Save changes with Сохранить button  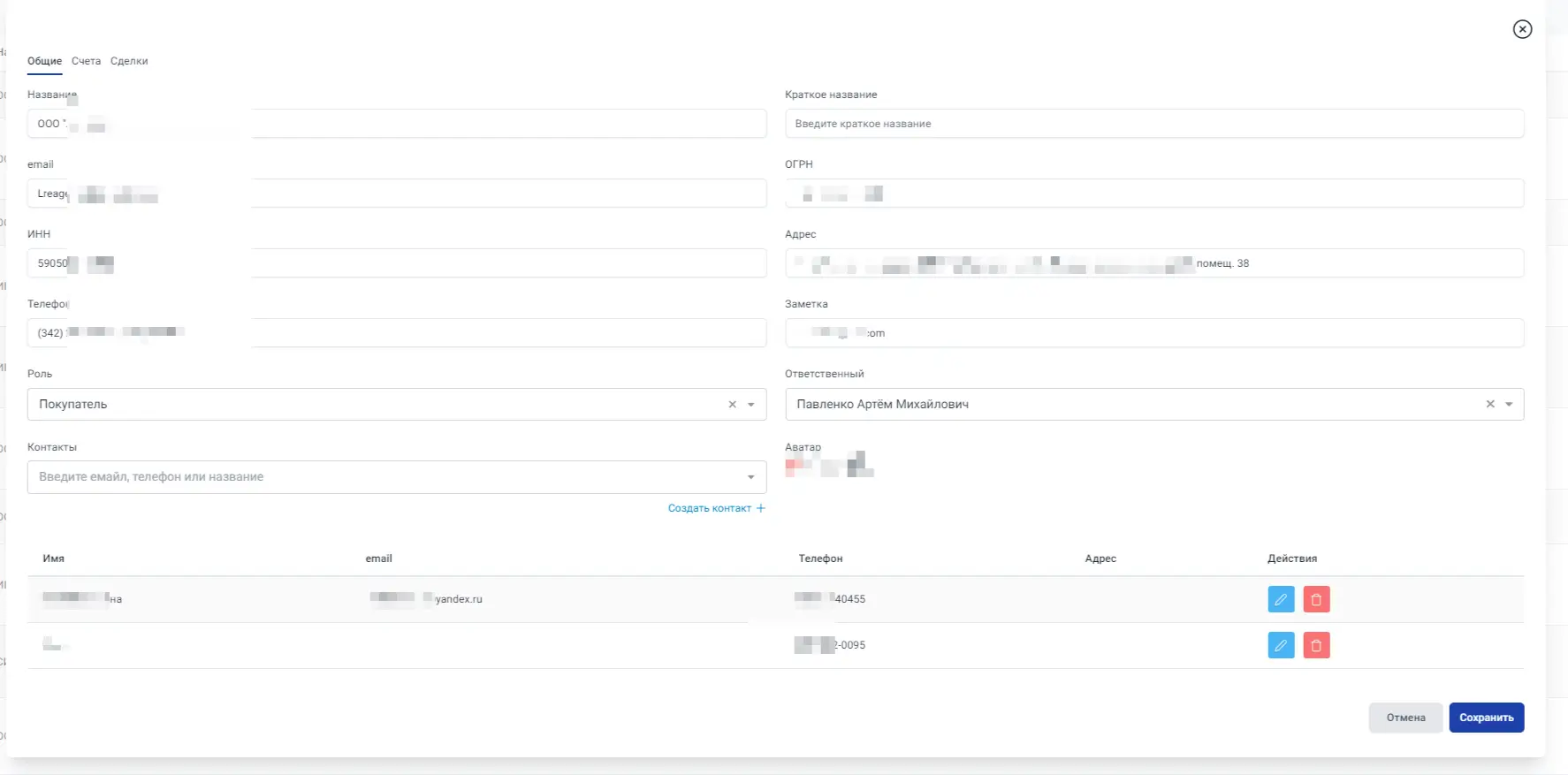pyautogui.click(x=1486, y=718)
